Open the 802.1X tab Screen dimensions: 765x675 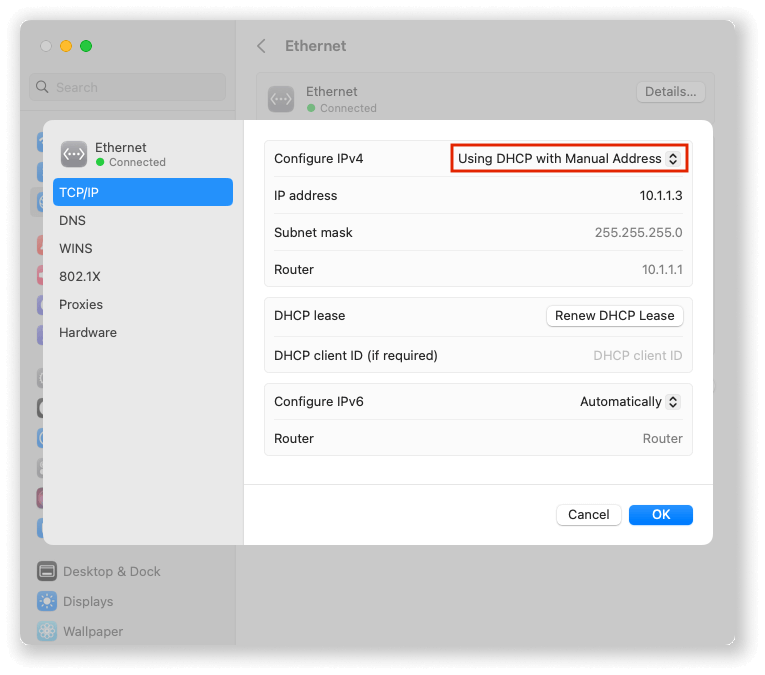coord(142,277)
